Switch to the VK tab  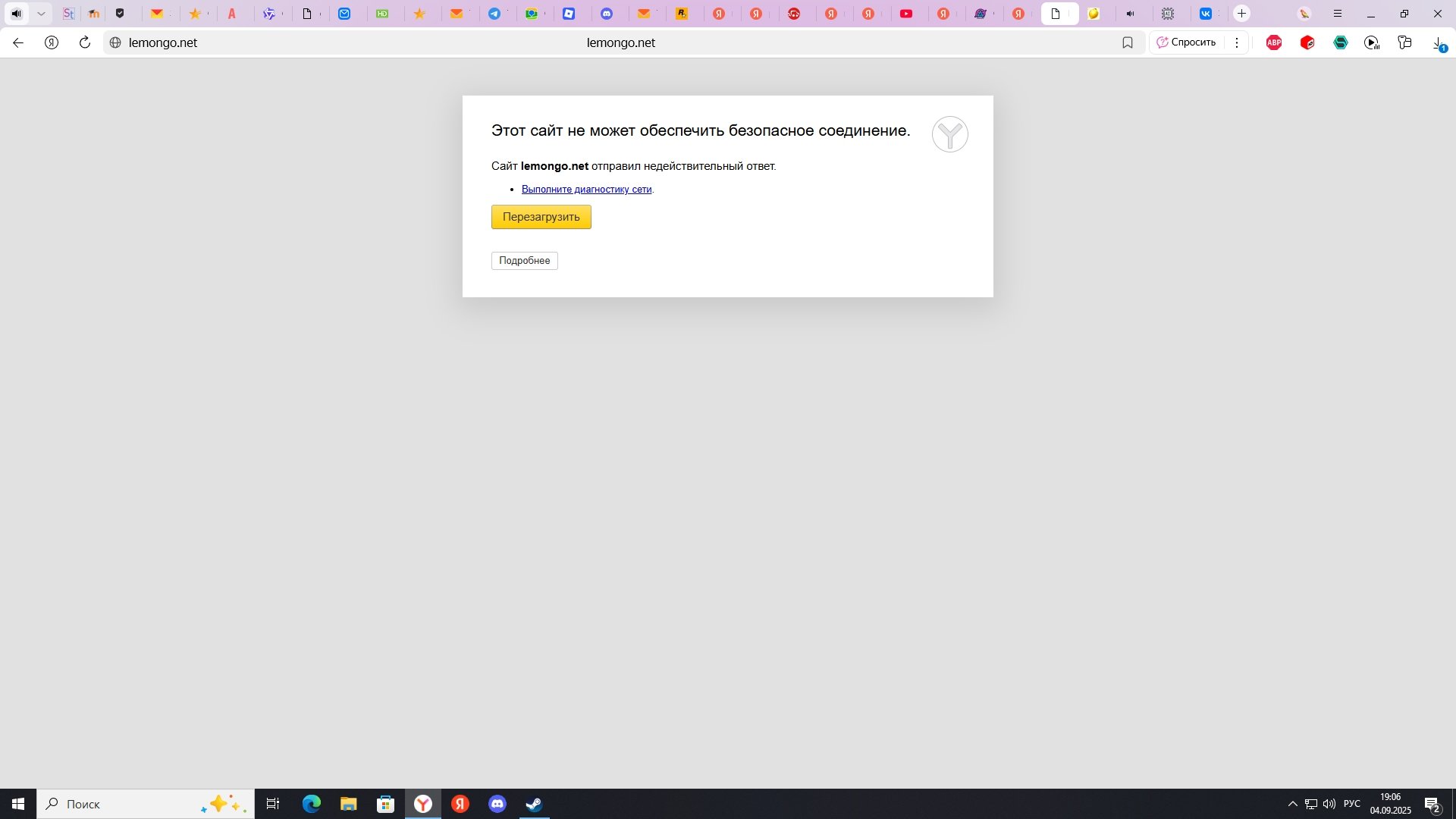(x=1205, y=14)
